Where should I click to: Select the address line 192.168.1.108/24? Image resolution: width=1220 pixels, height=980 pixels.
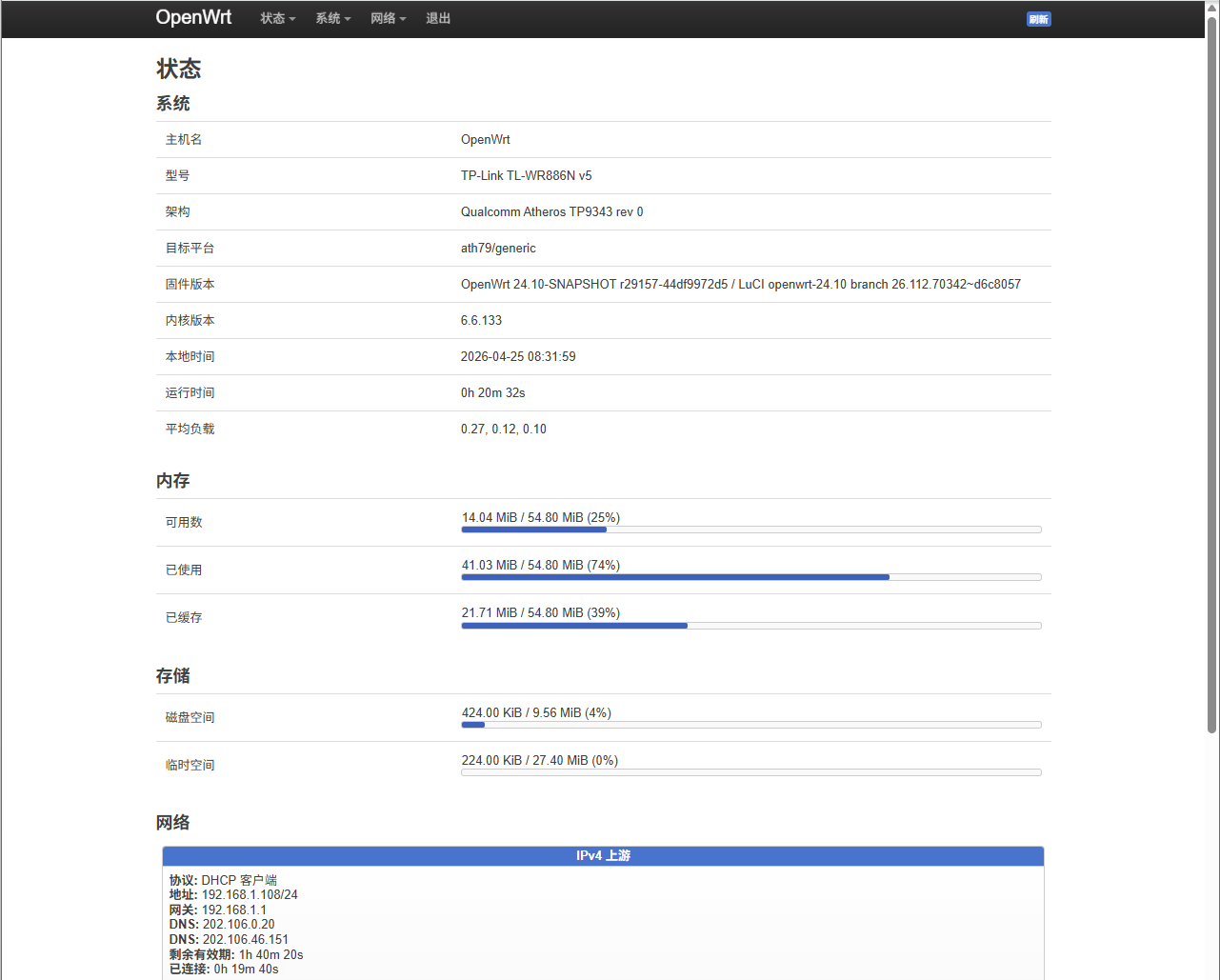click(233, 894)
